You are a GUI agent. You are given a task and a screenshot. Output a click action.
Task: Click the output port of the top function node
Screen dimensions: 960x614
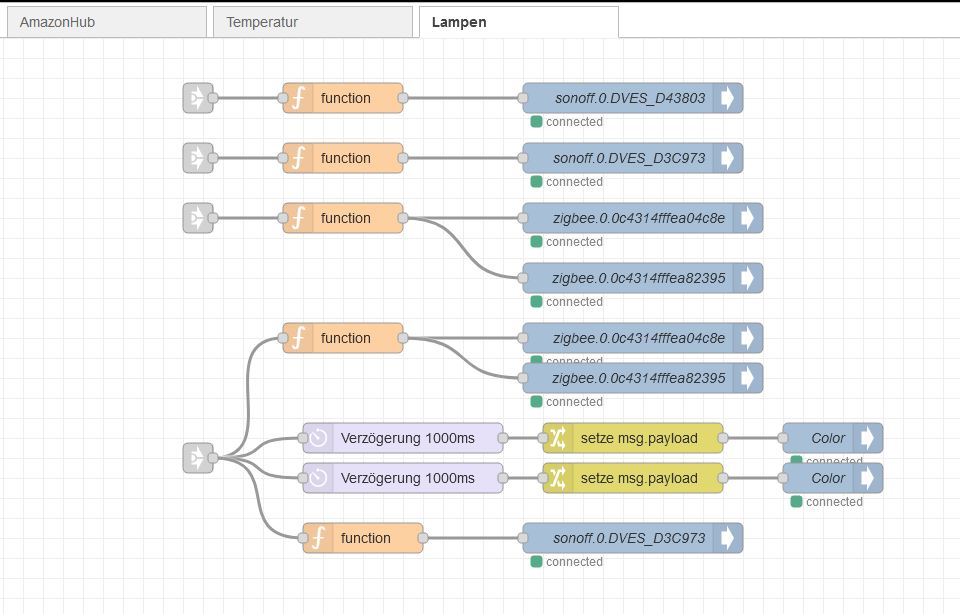click(402, 97)
